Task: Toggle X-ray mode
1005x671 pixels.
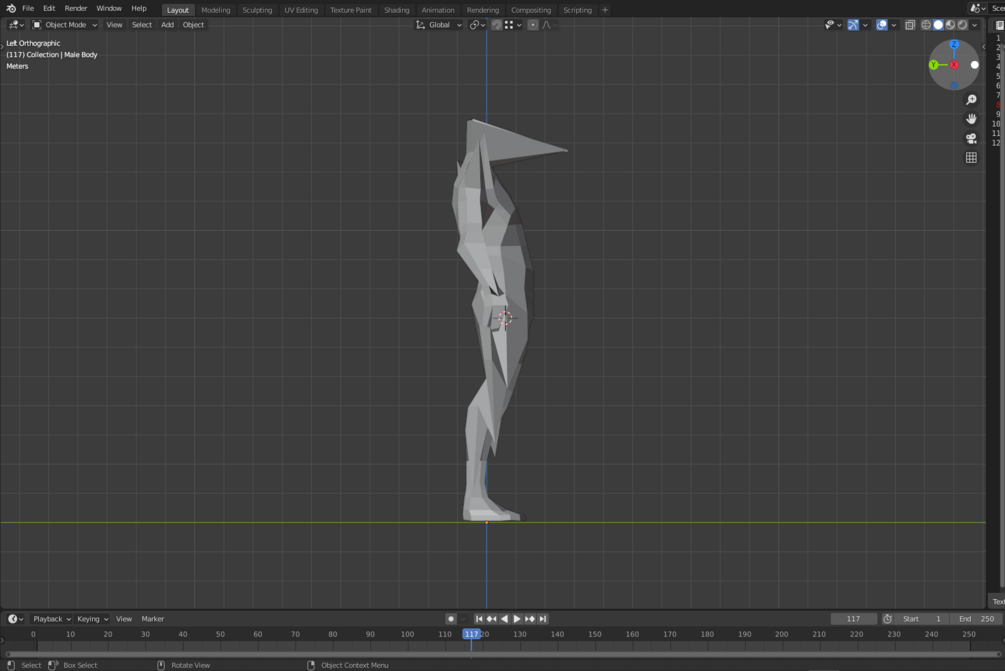Action: tap(910, 25)
